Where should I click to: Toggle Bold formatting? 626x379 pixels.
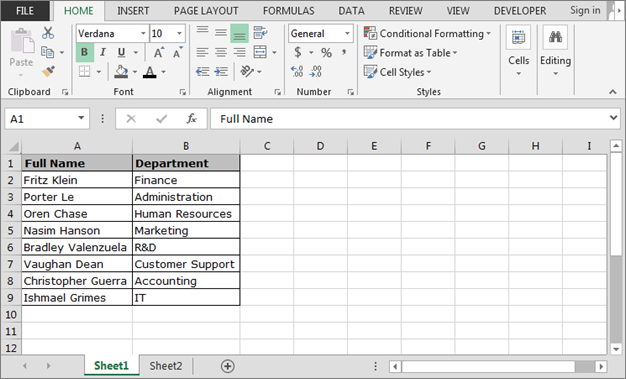pos(85,52)
